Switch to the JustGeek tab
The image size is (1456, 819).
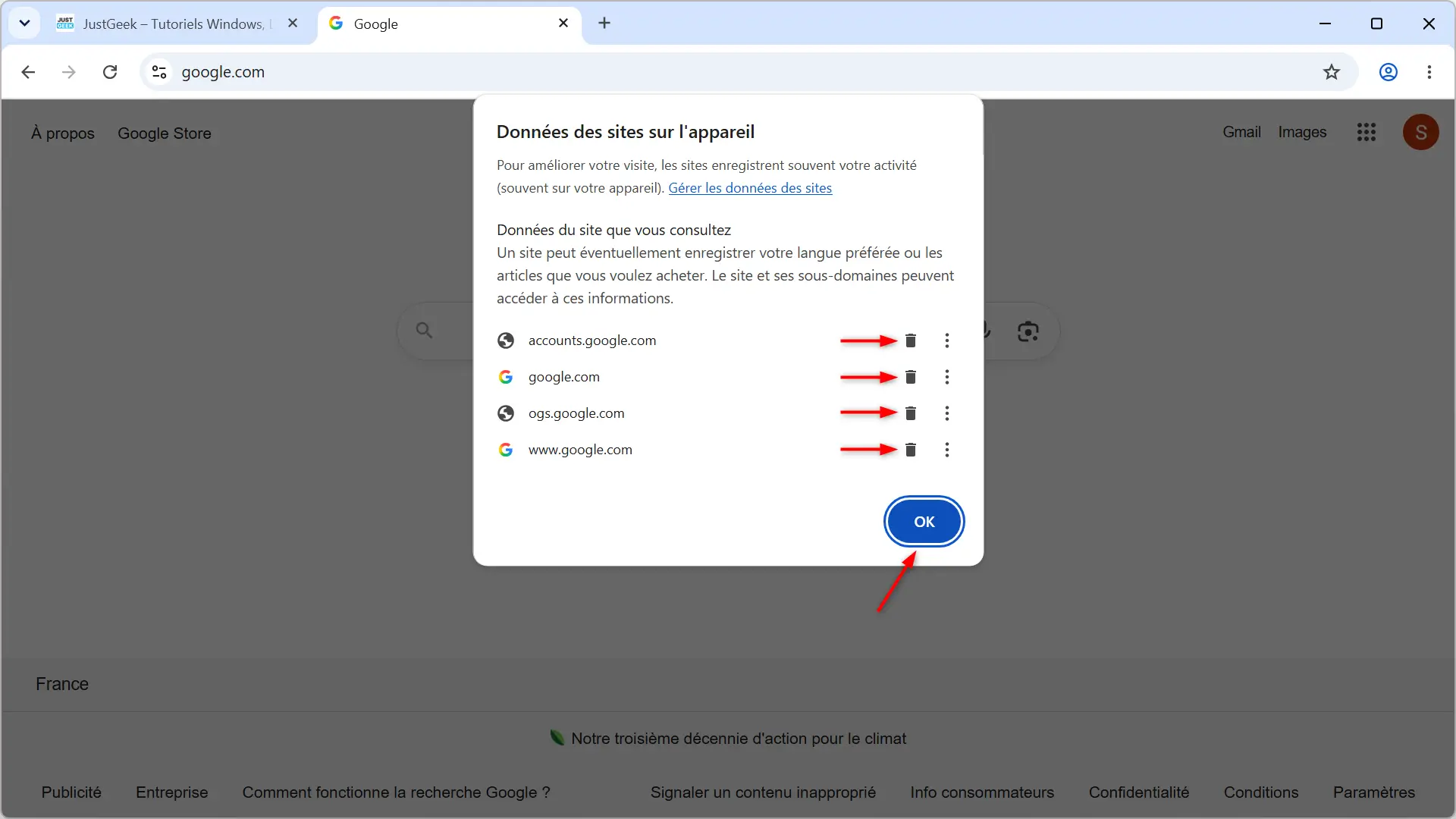173,24
